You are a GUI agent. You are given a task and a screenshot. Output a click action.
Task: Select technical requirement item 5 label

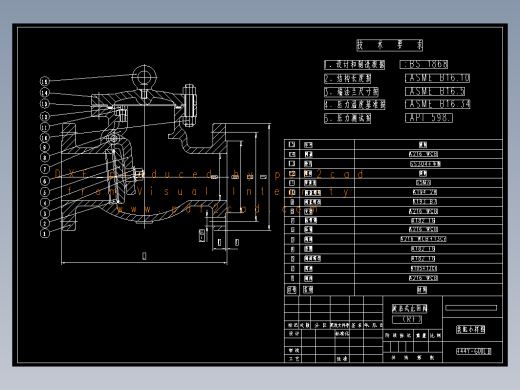[x=348, y=118]
